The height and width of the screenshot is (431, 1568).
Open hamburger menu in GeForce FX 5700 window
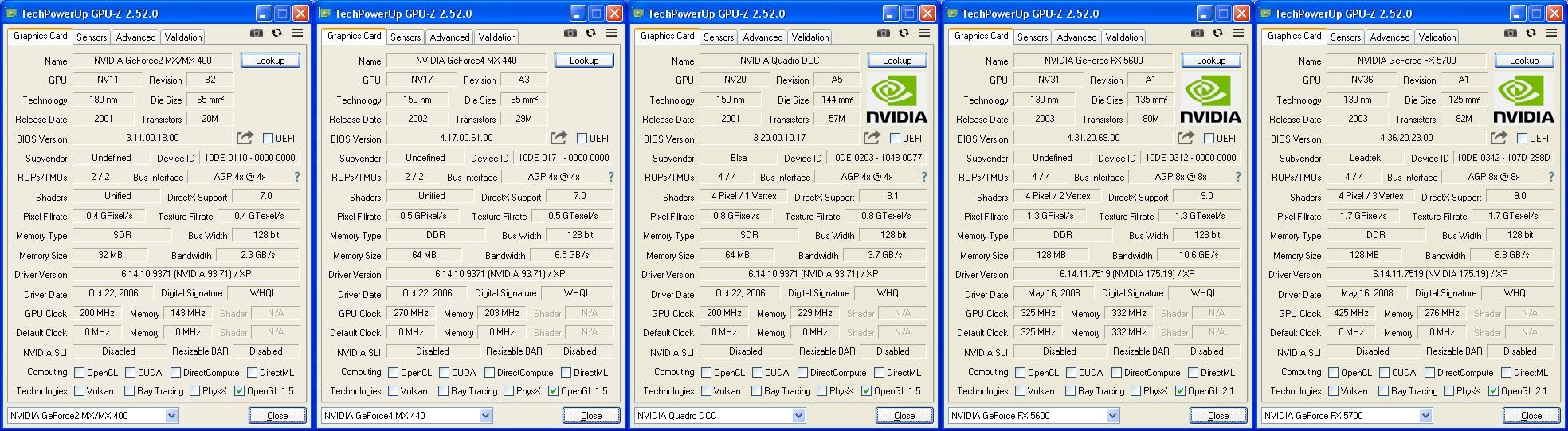coord(1551,33)
